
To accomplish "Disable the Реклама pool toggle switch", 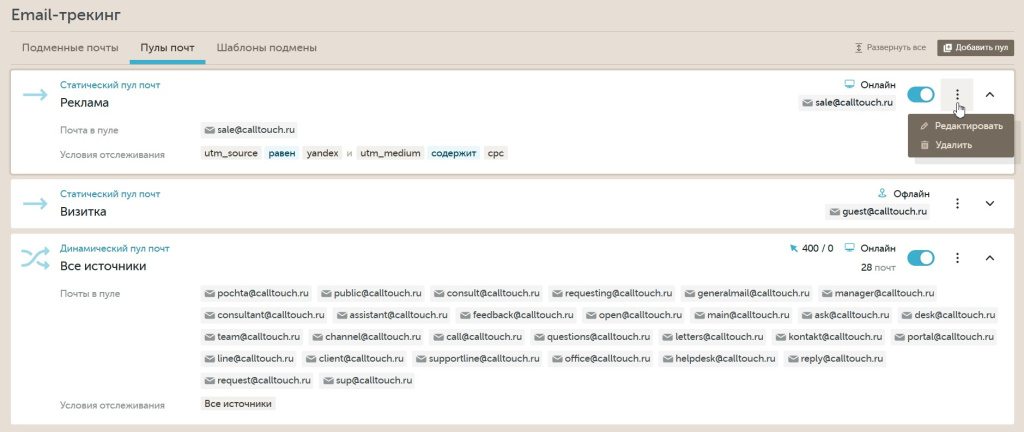I will tap(921, 95).
